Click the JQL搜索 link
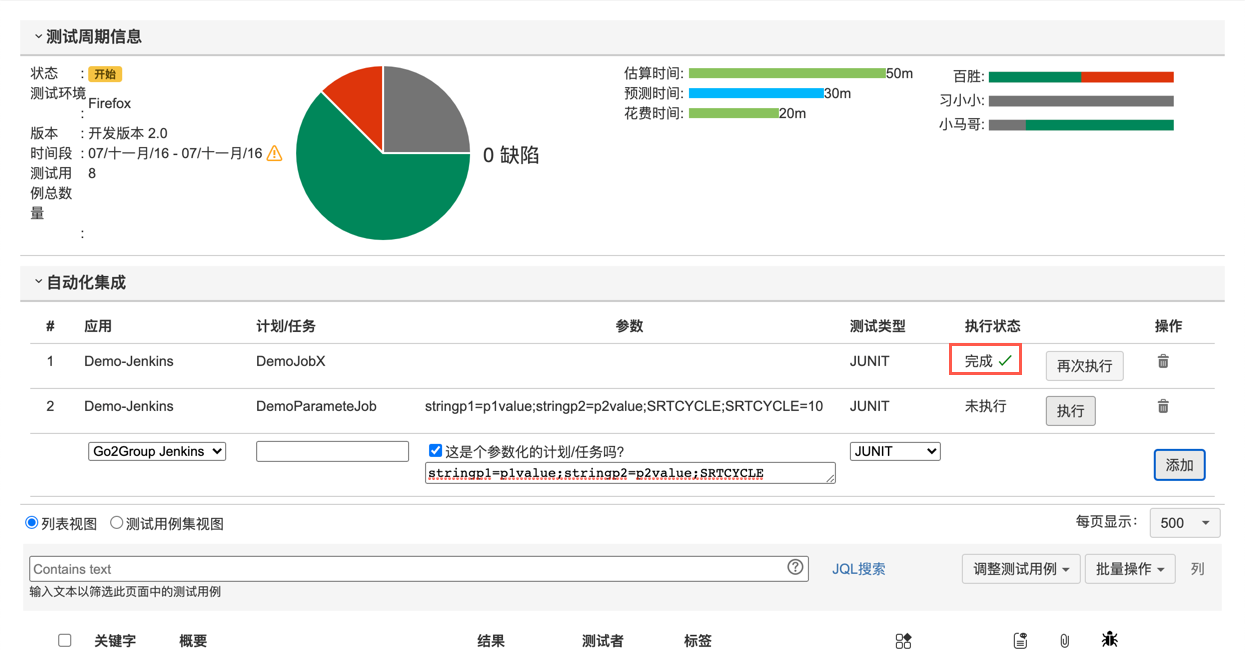The width and height of the screenshot is (1245, 653). pos(859,569)
